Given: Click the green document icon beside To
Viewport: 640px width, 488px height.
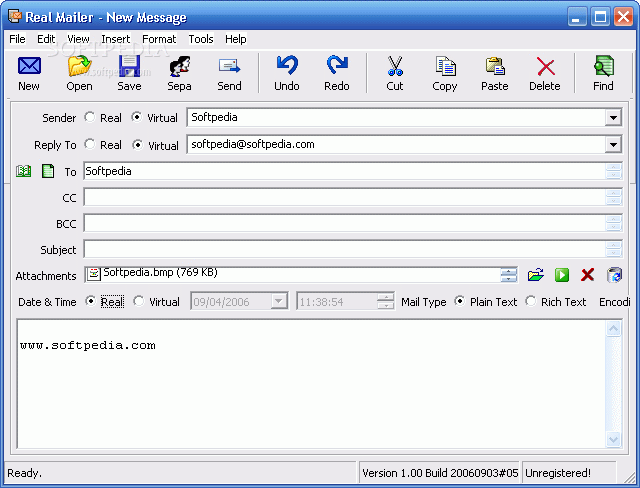Looking at the screenshot, I should coord(48,171).
